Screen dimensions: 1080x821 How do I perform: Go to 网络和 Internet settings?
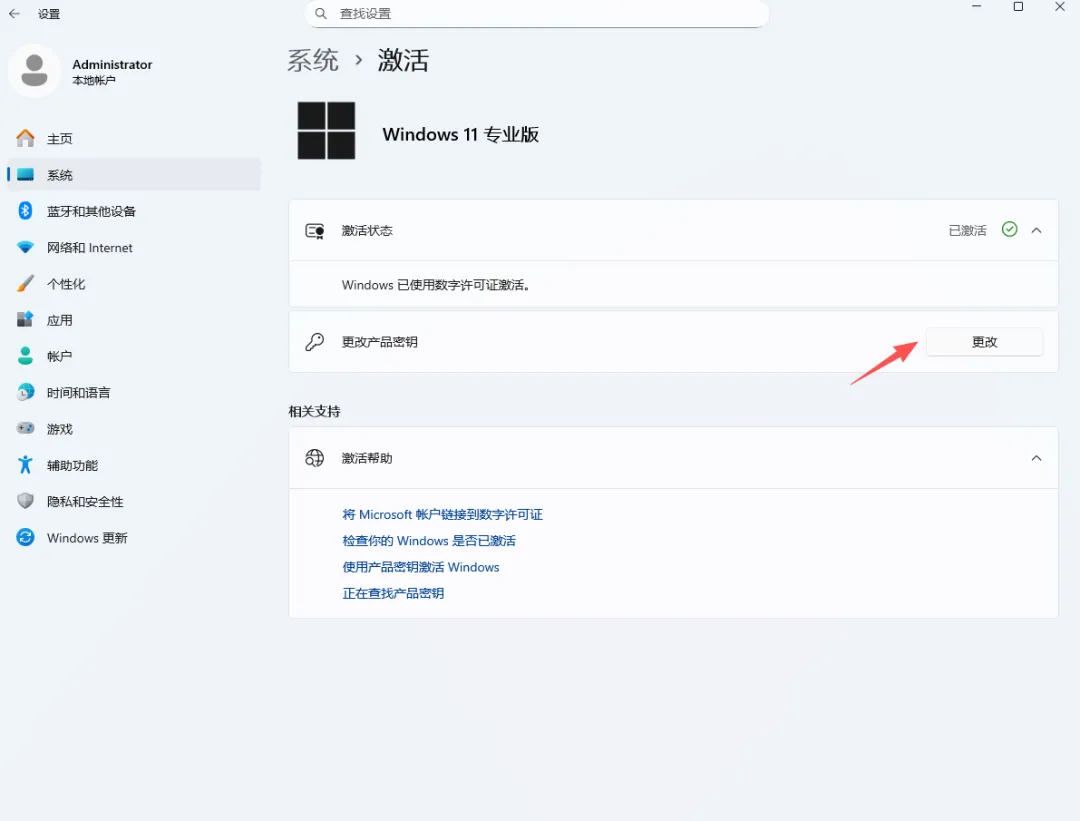click(134, 247)
